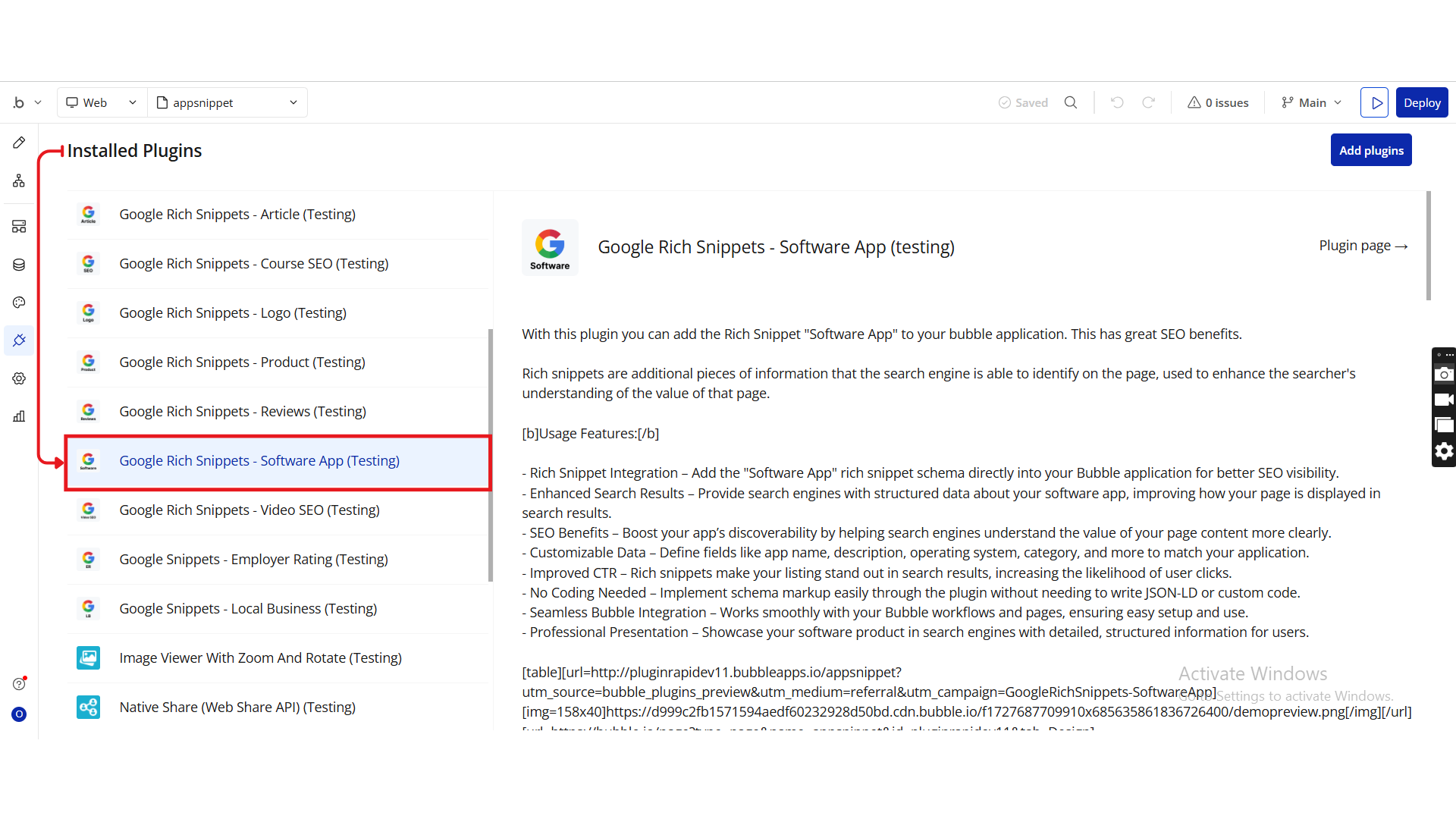Select Google Rich Snippets - Article plugin

pyautogui.click(x=237, y=215)
